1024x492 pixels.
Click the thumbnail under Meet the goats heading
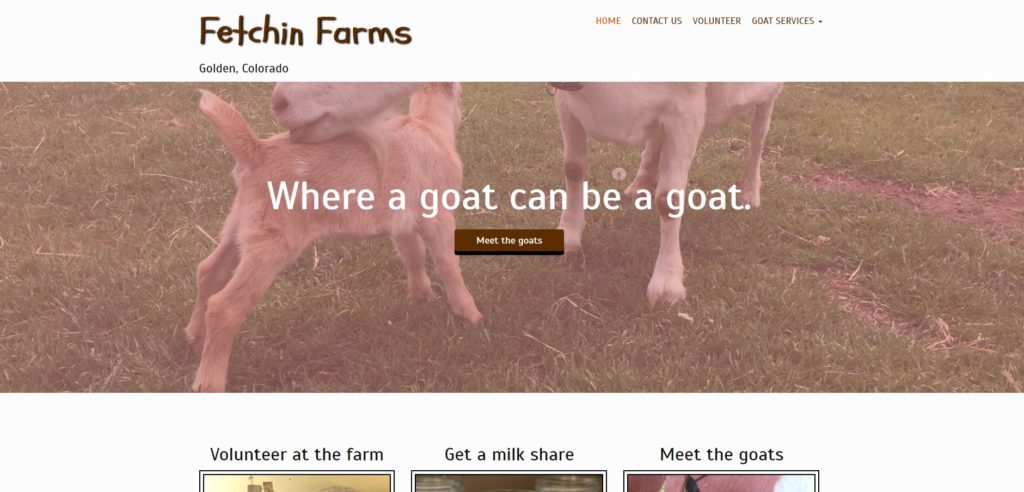point(721,482)
